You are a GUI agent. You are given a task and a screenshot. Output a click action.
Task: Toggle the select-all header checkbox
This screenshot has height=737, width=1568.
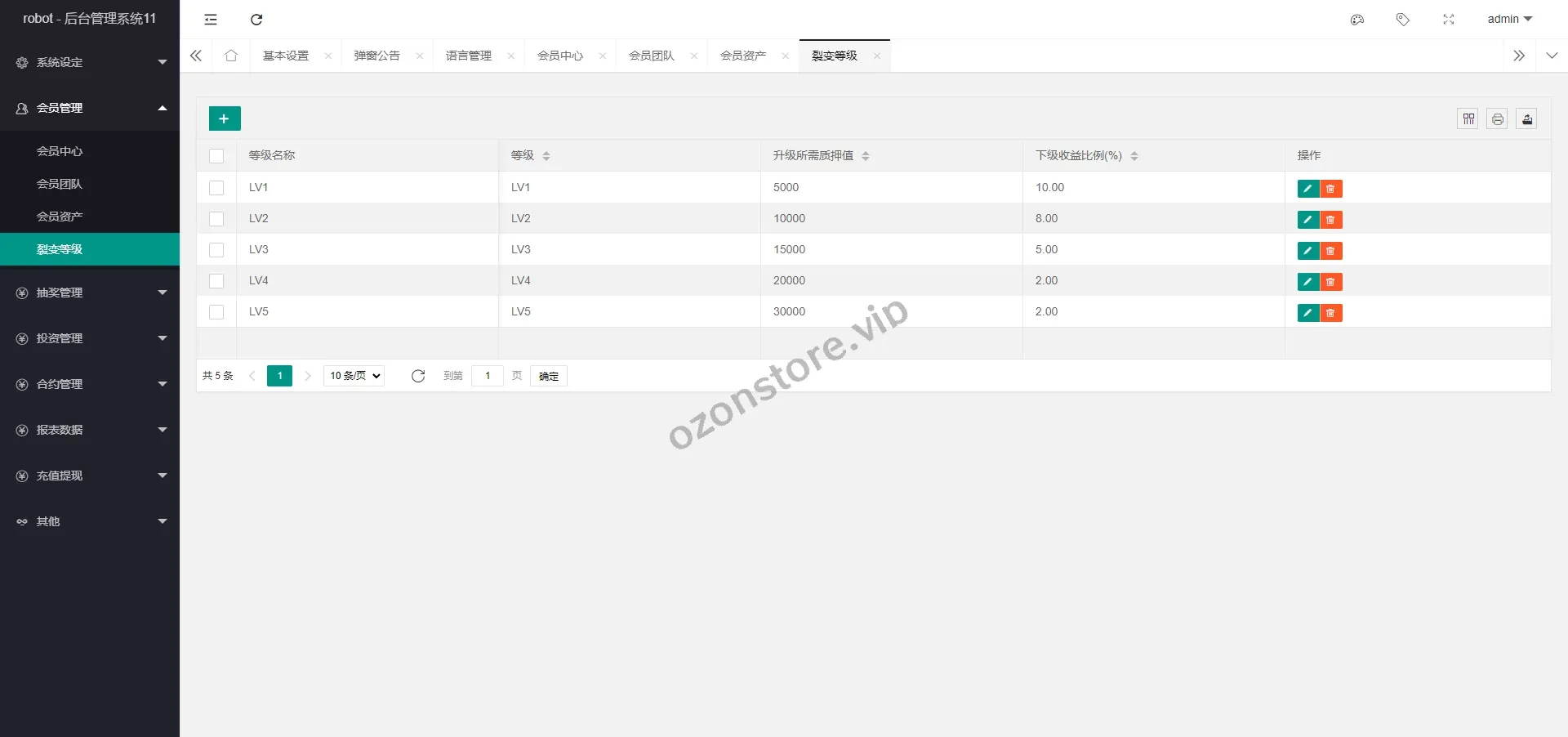(x=216, y=156)
